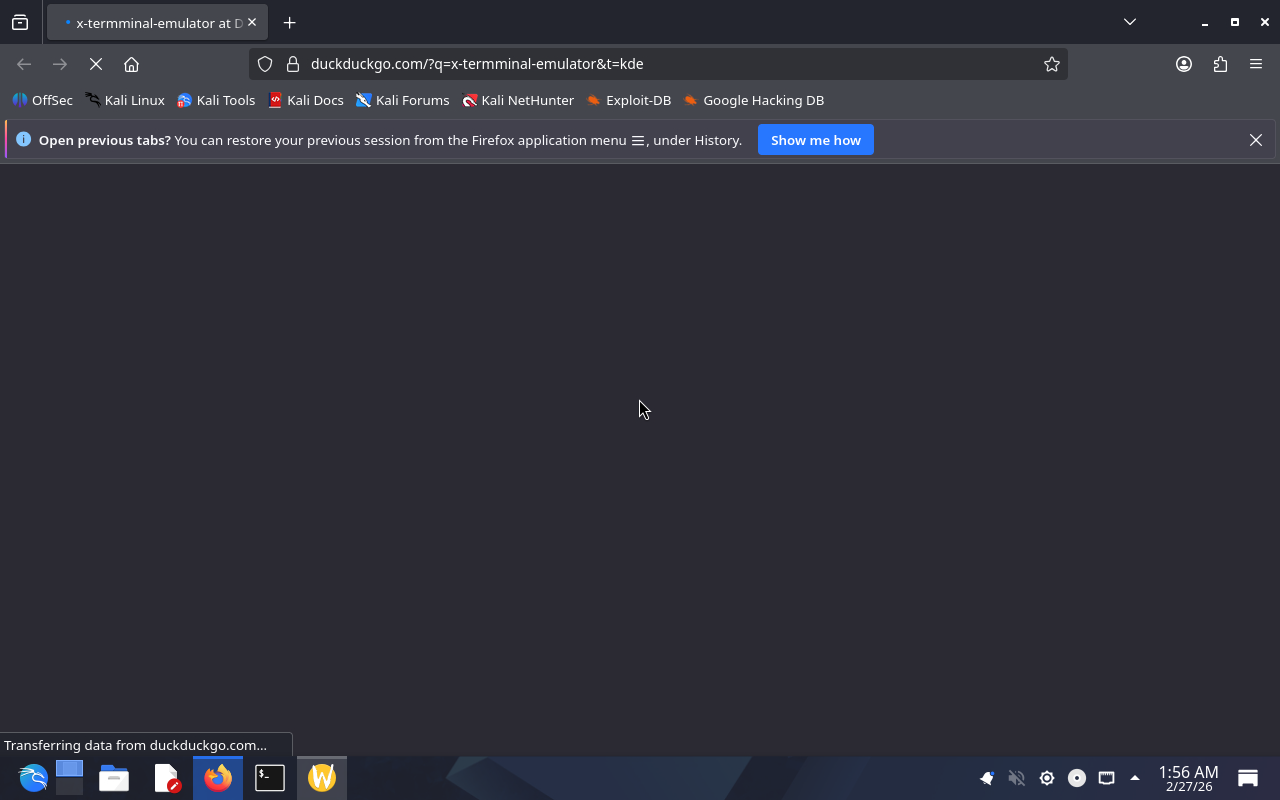This screenshot has height=800, width=1280.
Task: Dismiss the Open previous tabs notification
Action: coord(1255,140)
